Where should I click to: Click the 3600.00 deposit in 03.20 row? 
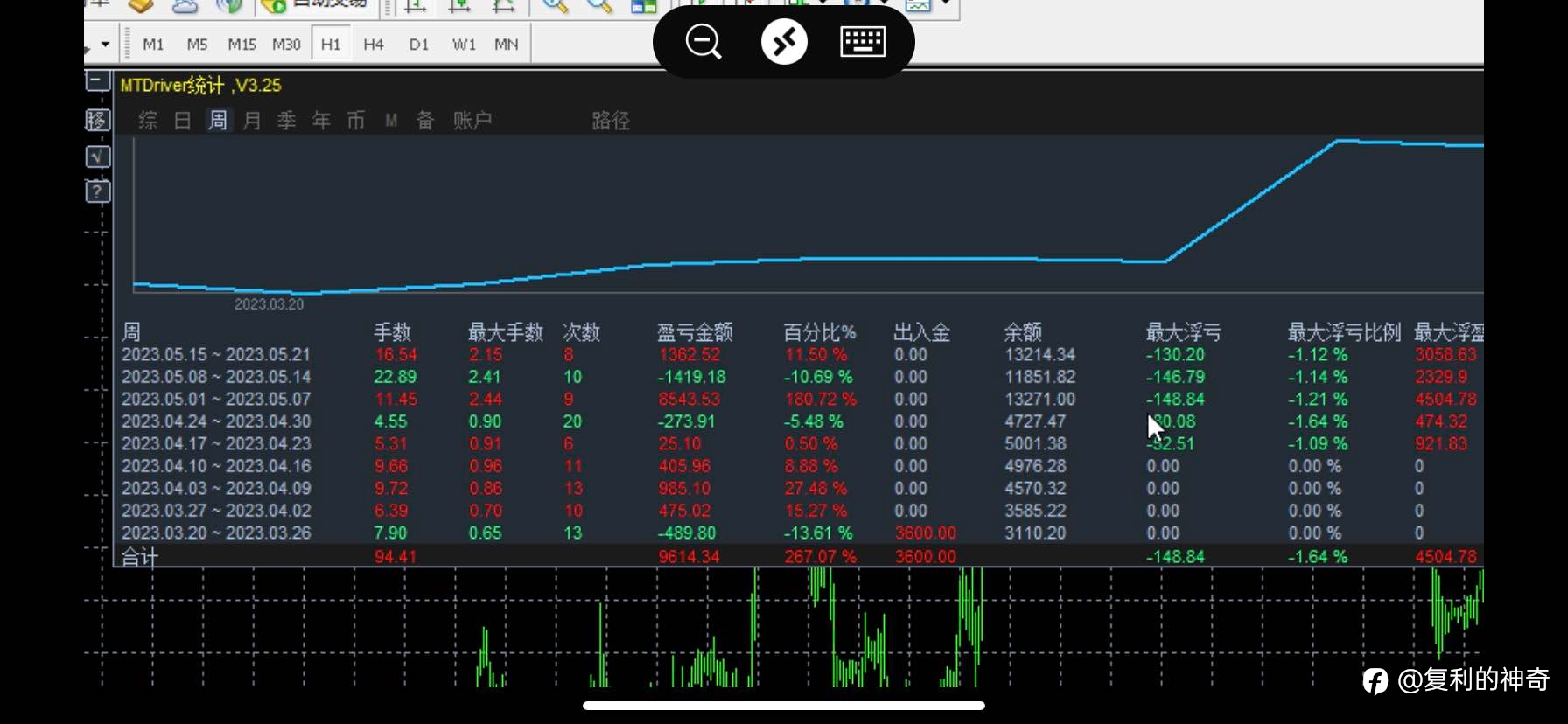pos(925,533)
